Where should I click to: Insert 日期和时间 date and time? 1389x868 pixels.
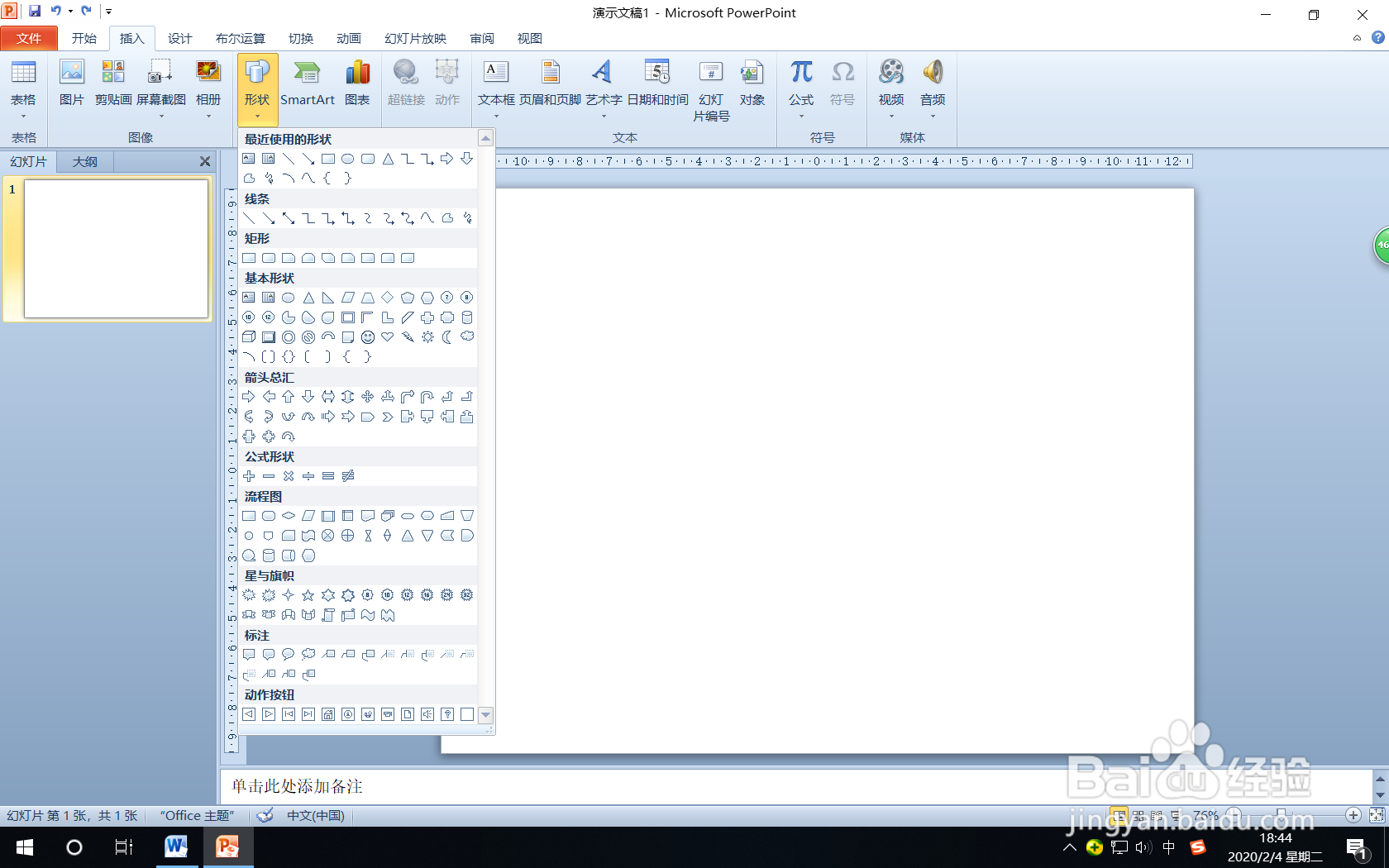(x=657, y=83)
